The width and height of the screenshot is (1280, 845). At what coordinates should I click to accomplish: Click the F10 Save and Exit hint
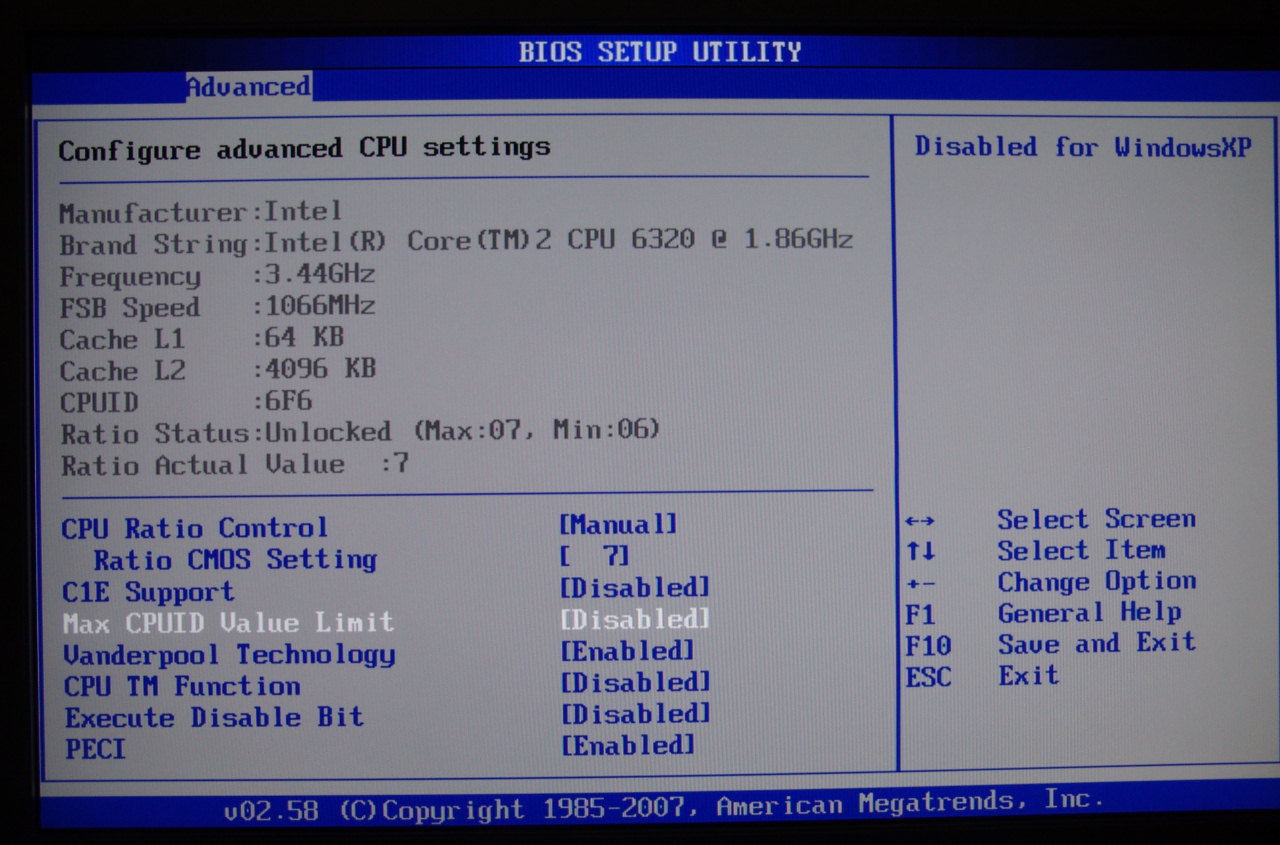click(x=1050, y=644)
